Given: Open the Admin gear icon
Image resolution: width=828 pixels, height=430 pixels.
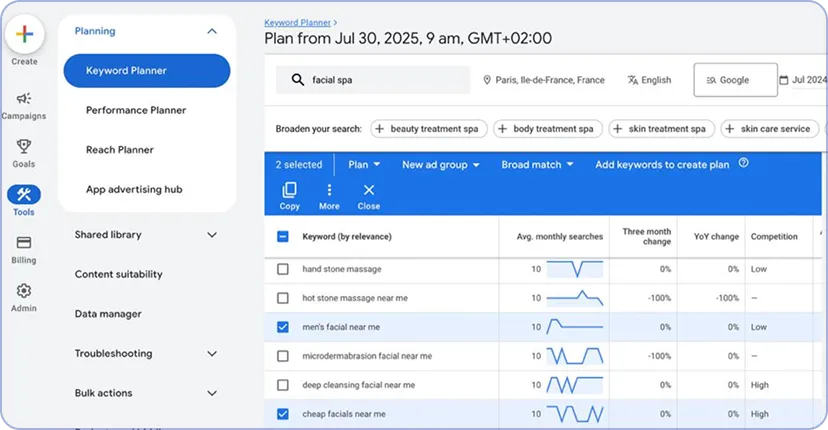Looking at the screenshot, I should click(24, 291).
